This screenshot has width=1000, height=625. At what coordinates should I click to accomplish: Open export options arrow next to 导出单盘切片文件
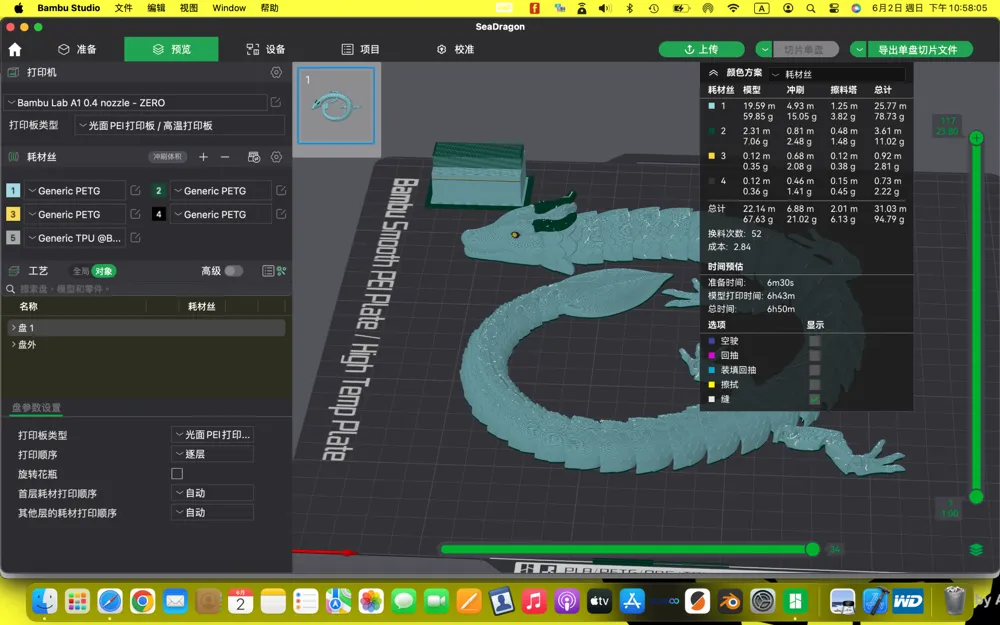click(859, 50)
